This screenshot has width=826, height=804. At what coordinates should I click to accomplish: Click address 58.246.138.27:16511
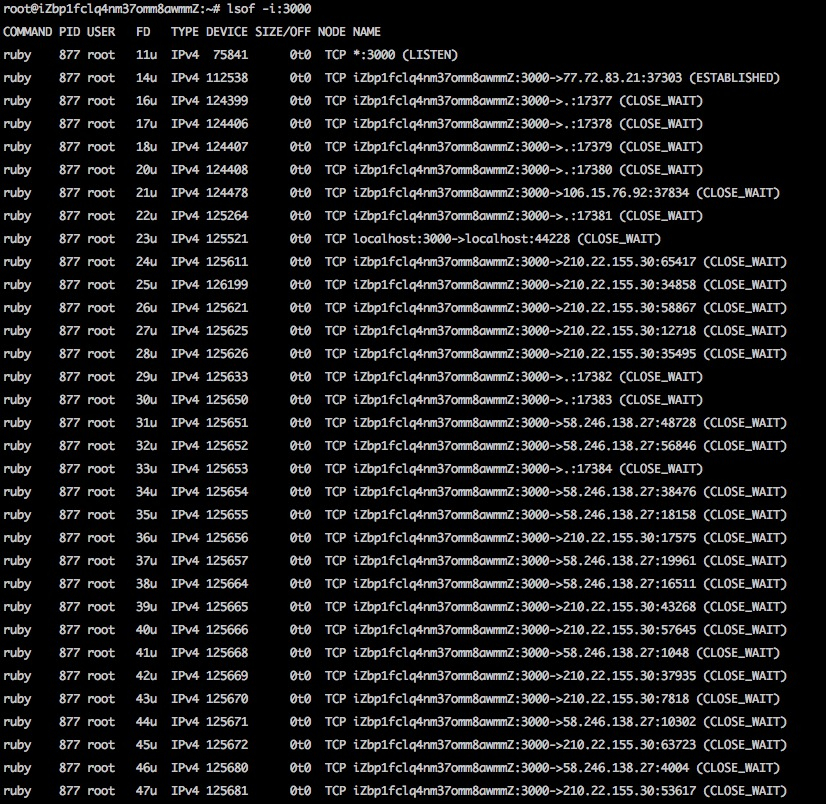[630, 584]
